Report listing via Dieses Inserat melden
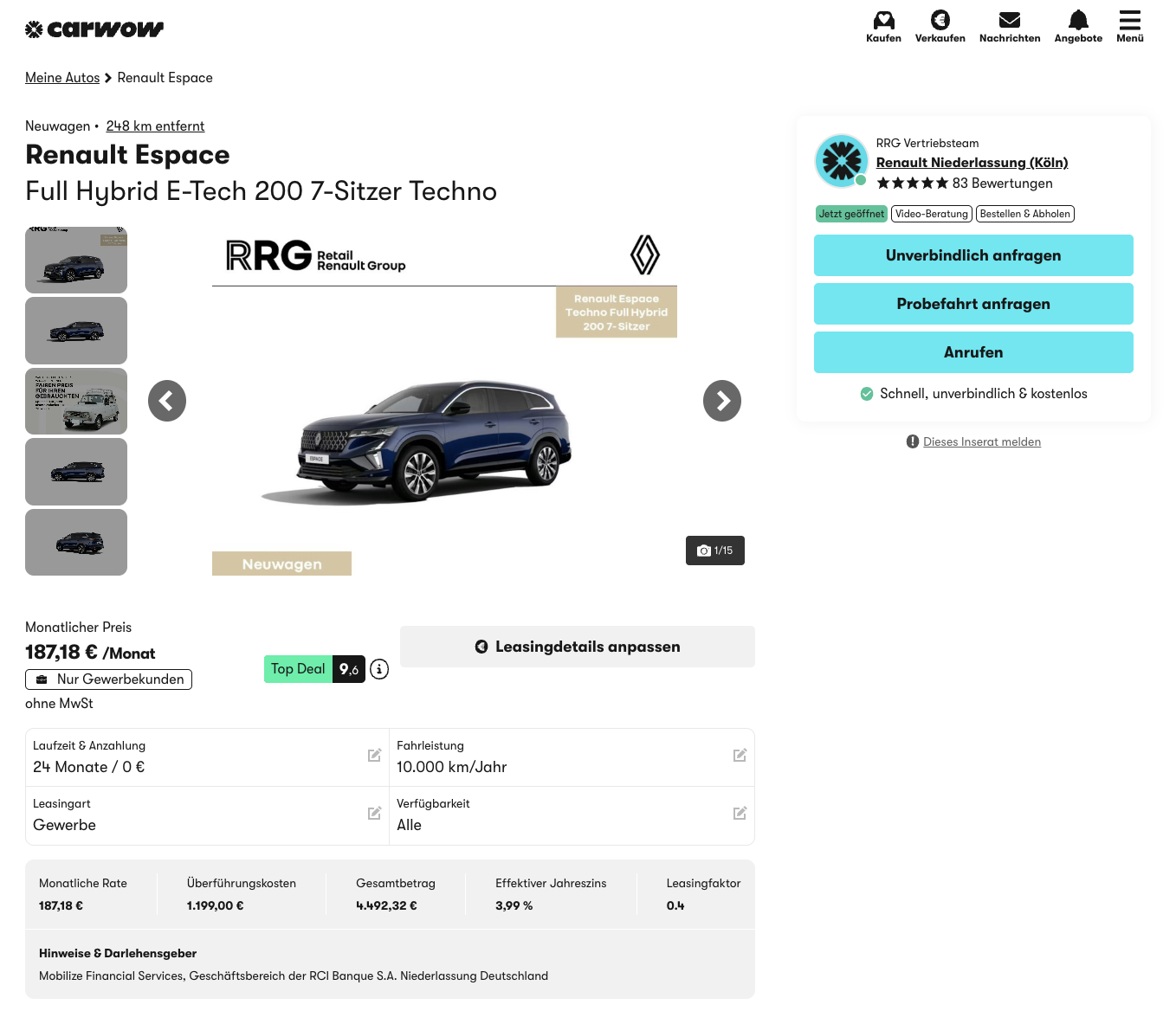Image resolution: width=1176 pixels, height=1011 pixels. tap(981, 442)
